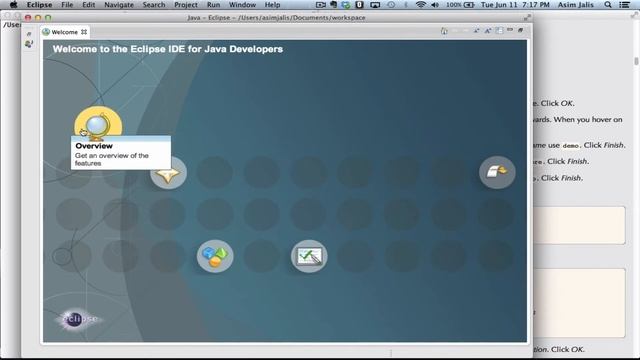Image resolution: width=640 pixels, height=360 pixels.
Task: Open the File menu
Action: (x=67, y=5)
